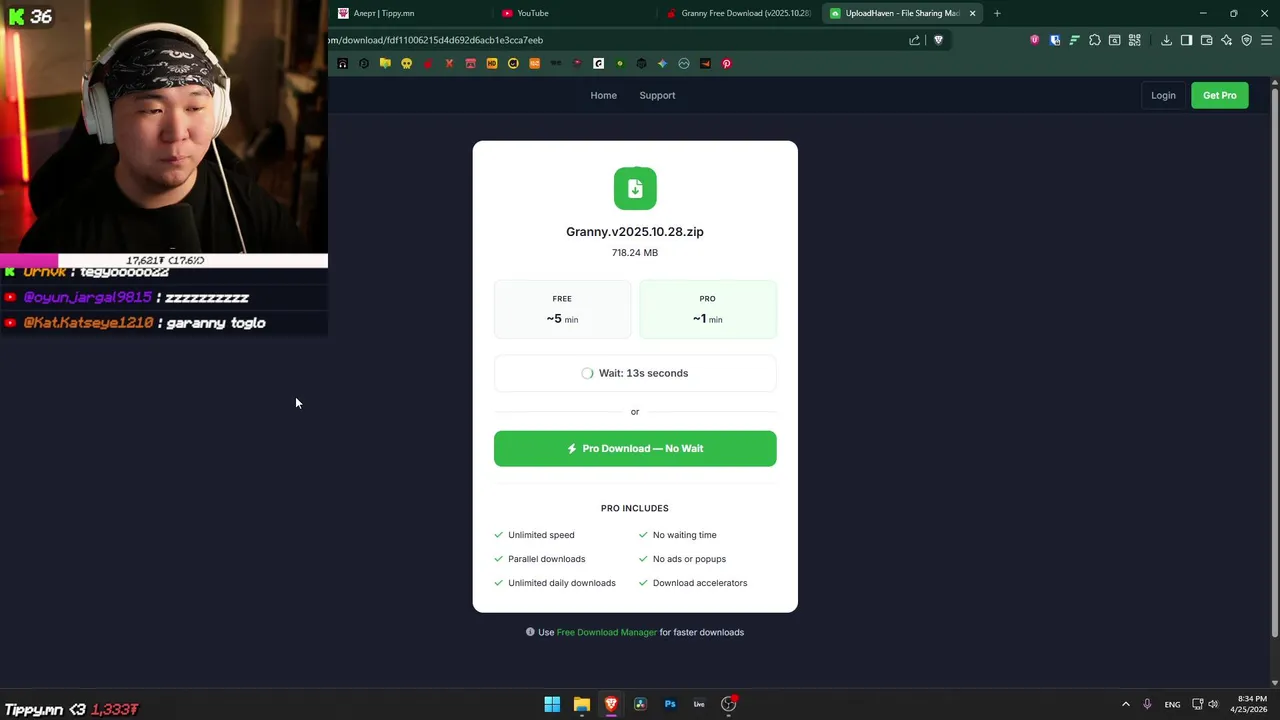Go to the Home nav link
This screenshot has height=720, width=1280.
[603, 95]
